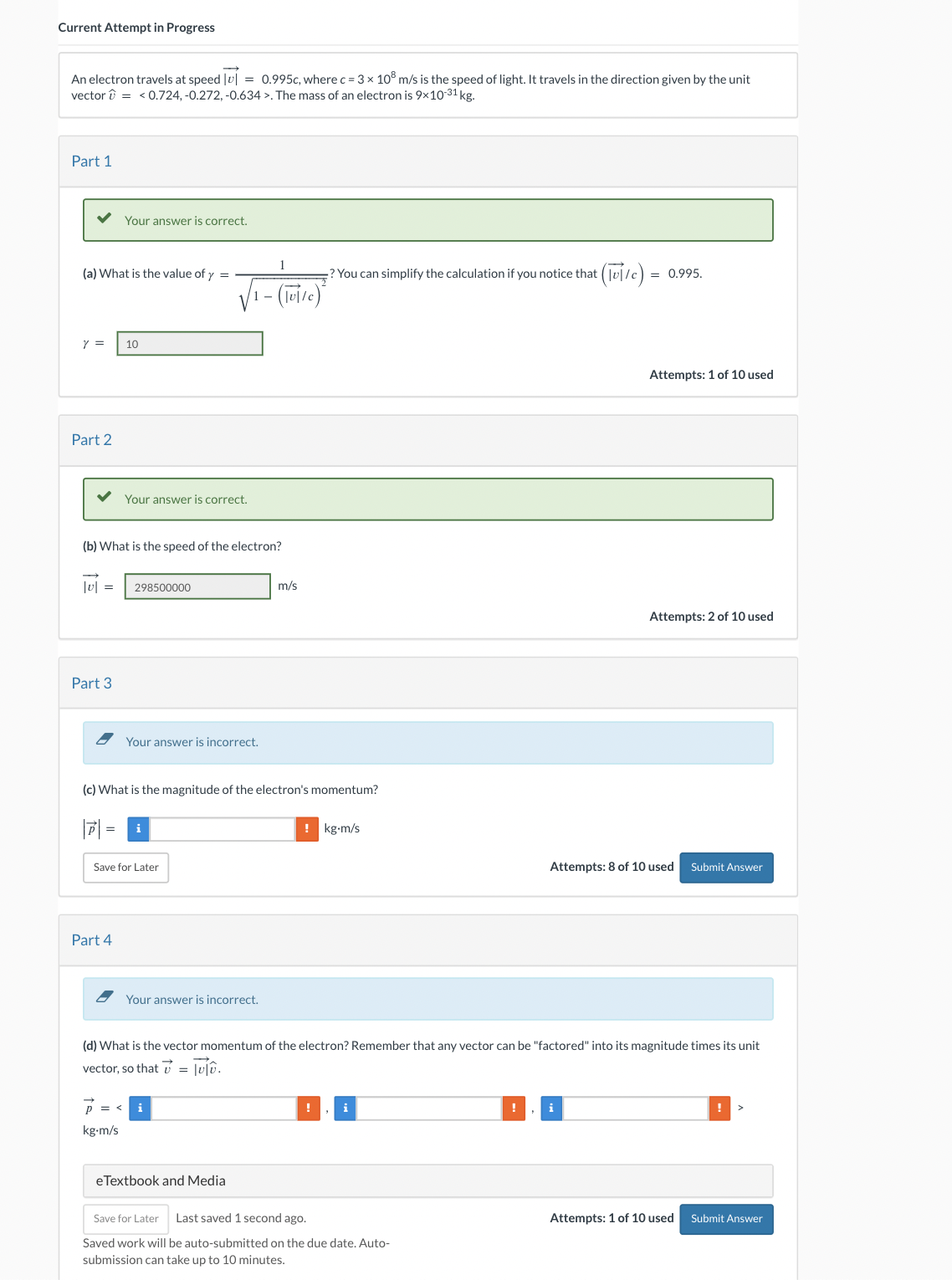Viewport: 952px width, 1280px height.
Task: Click the speed field showing 298500000
Action: pos(197,586)
